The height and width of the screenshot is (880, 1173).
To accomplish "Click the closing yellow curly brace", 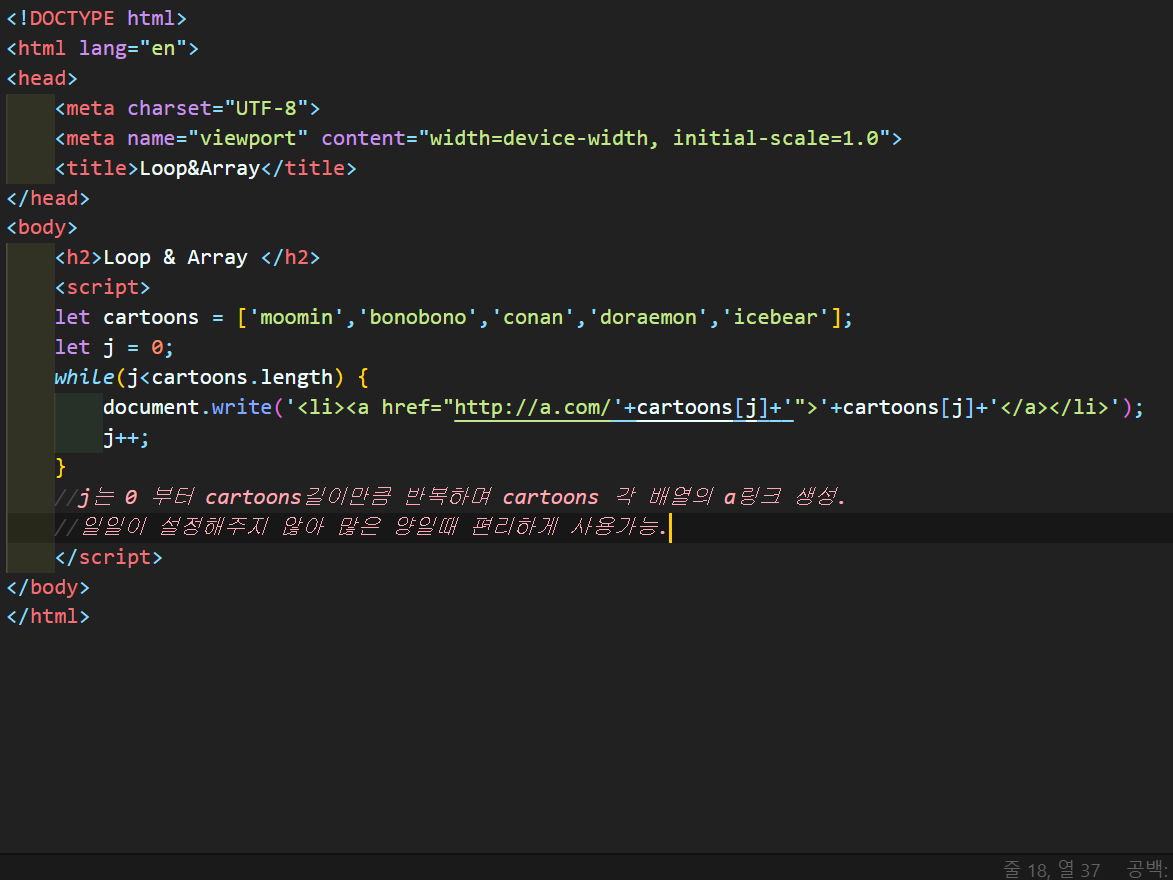I will coord(61,467).
